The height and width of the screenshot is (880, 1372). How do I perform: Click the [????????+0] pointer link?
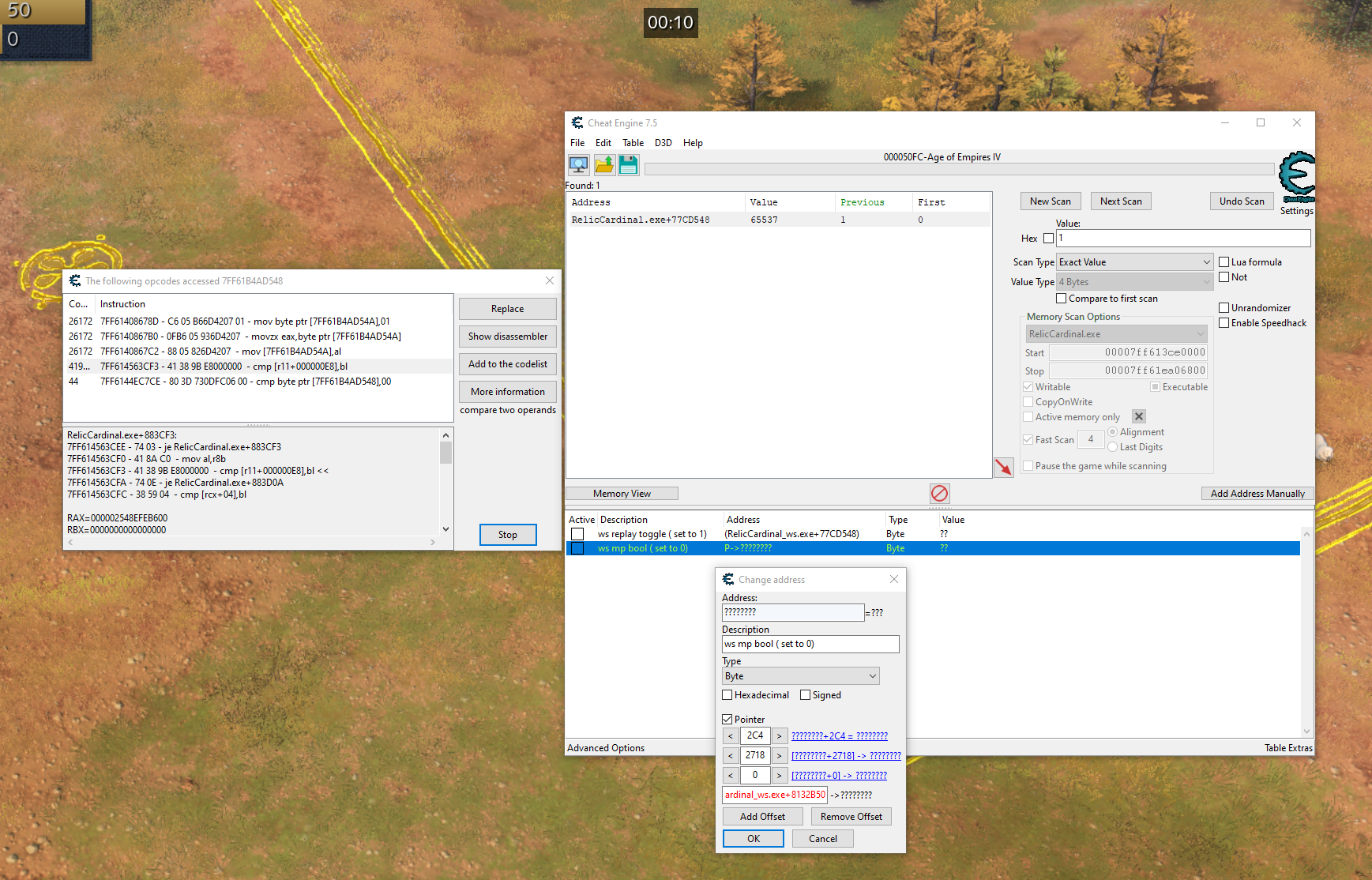[839, 776]
